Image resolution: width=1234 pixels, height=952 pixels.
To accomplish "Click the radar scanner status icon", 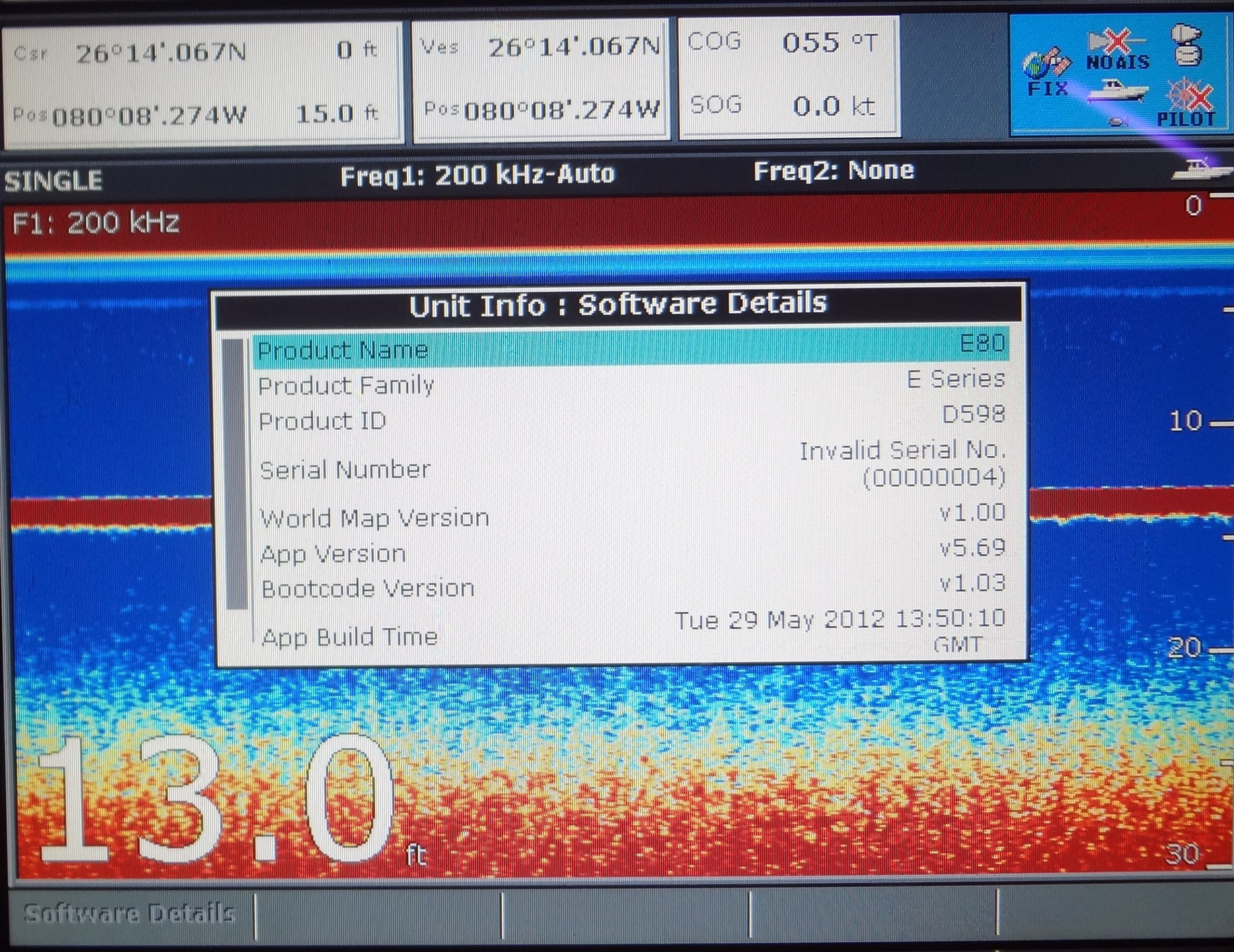I will (x=1188, y=45).
